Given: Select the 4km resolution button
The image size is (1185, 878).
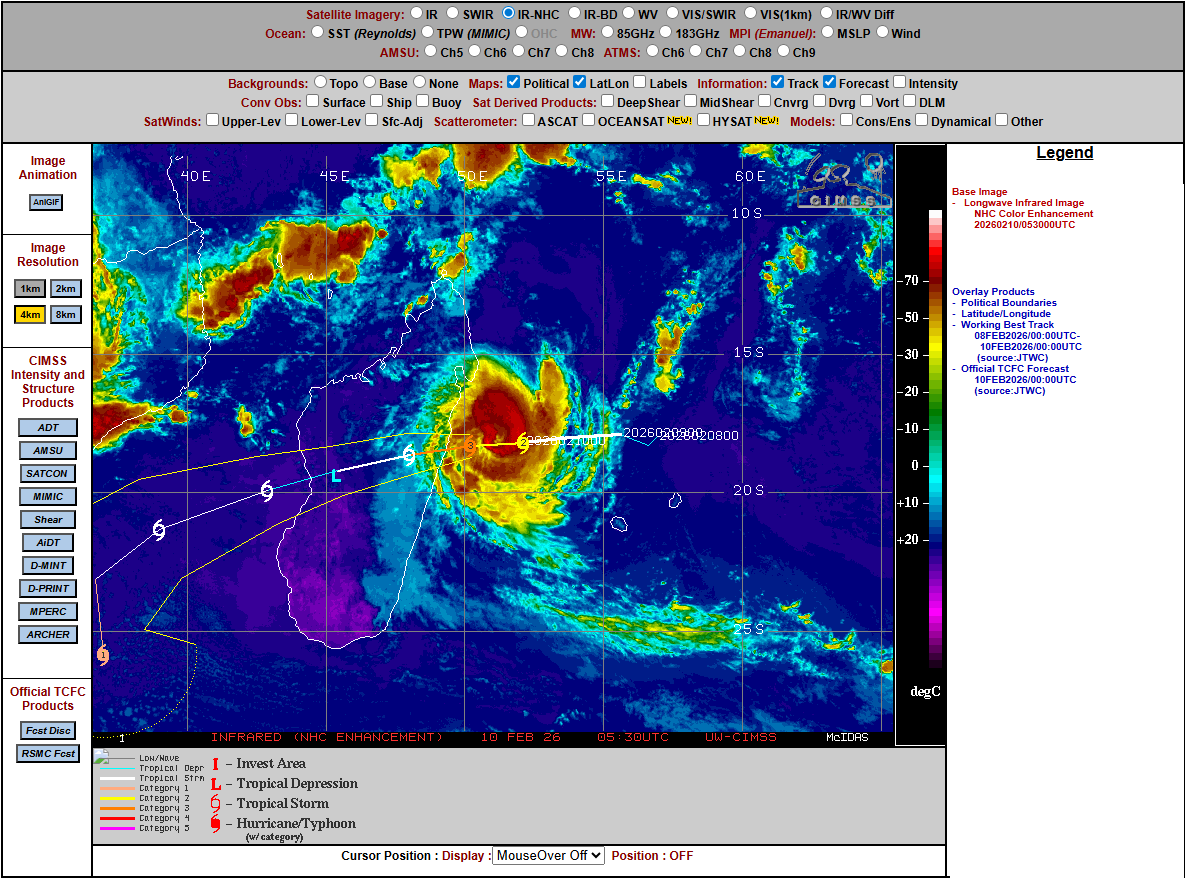Looking at the screenshot, I should [30, 314].
